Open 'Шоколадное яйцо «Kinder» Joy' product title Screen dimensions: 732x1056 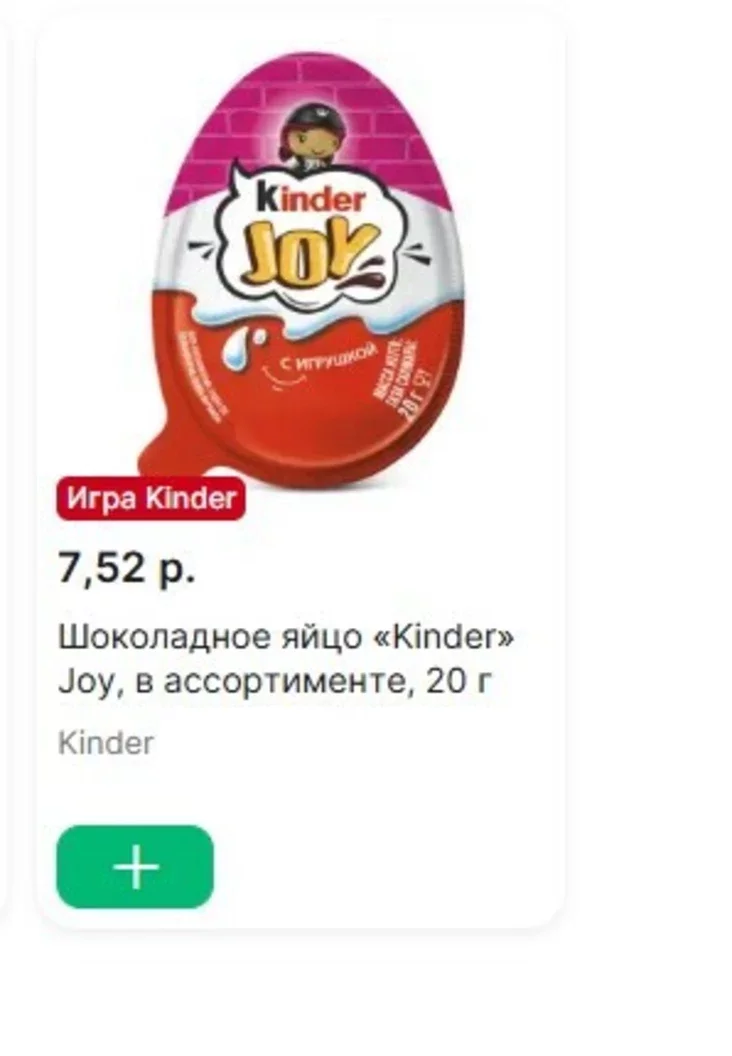pos(286,638)
